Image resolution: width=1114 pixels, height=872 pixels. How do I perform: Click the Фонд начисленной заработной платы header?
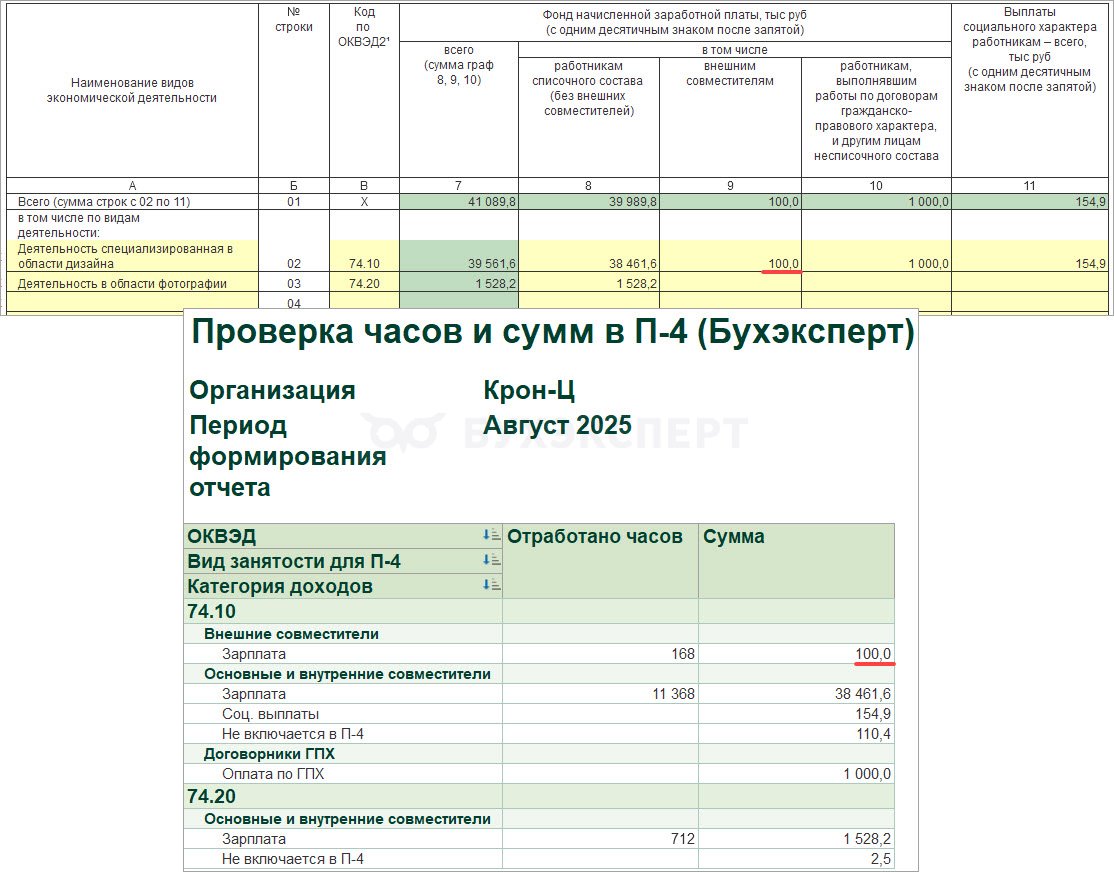click(675, 22)
